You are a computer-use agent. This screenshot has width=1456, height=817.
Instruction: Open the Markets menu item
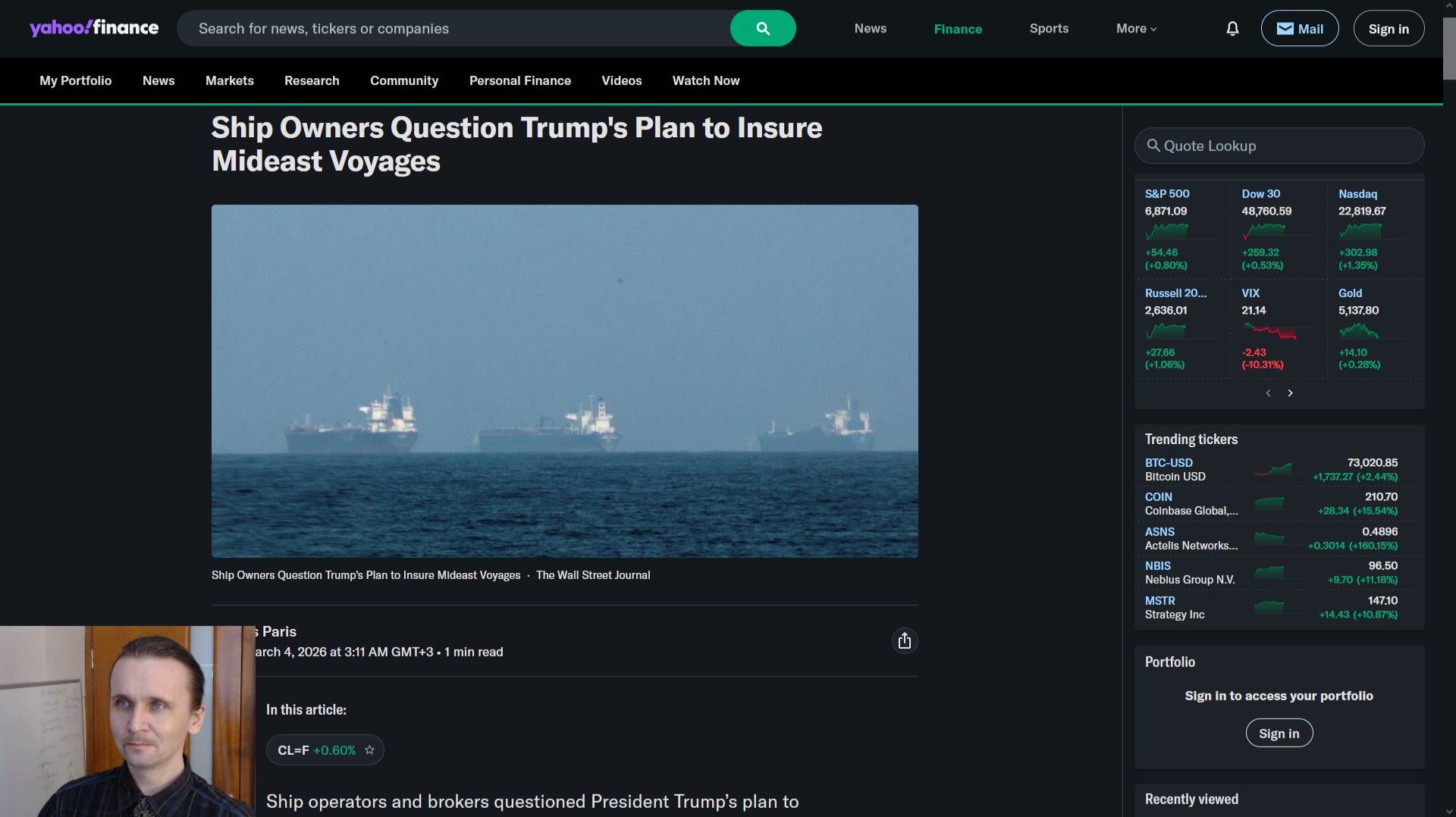tap(229, 81)
